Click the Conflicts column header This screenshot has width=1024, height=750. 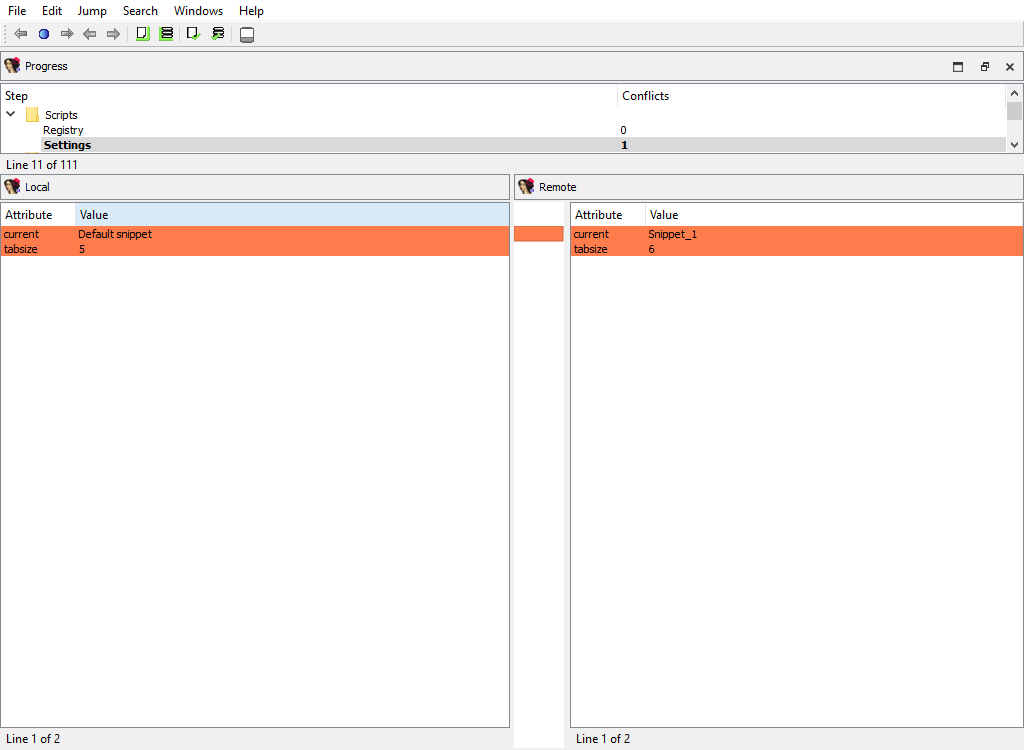(x=645, y=96)
